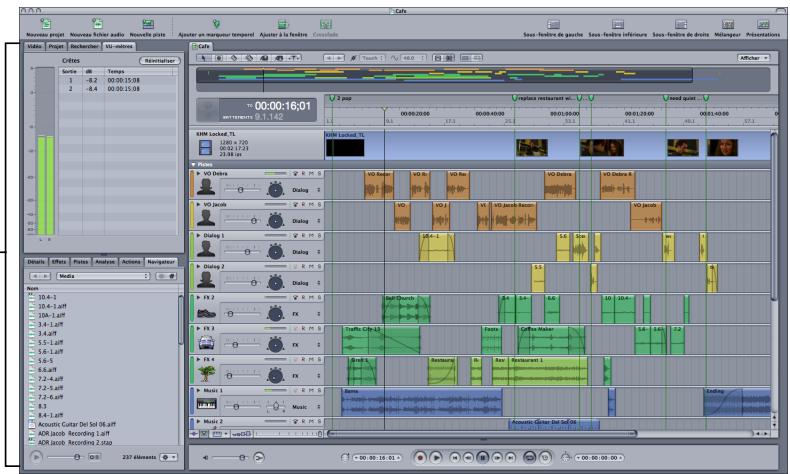Image resolution: width=790 pixels, height=474 pixels.
Task: Select the arrow selection tool
Action: tap(204, 58)
